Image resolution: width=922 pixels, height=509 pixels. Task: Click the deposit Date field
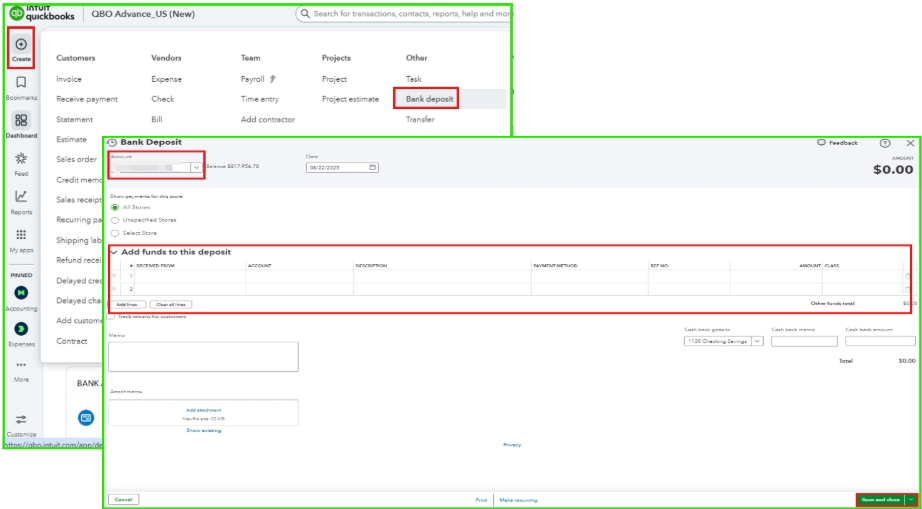pyautogui.click(x=341, y=167)
